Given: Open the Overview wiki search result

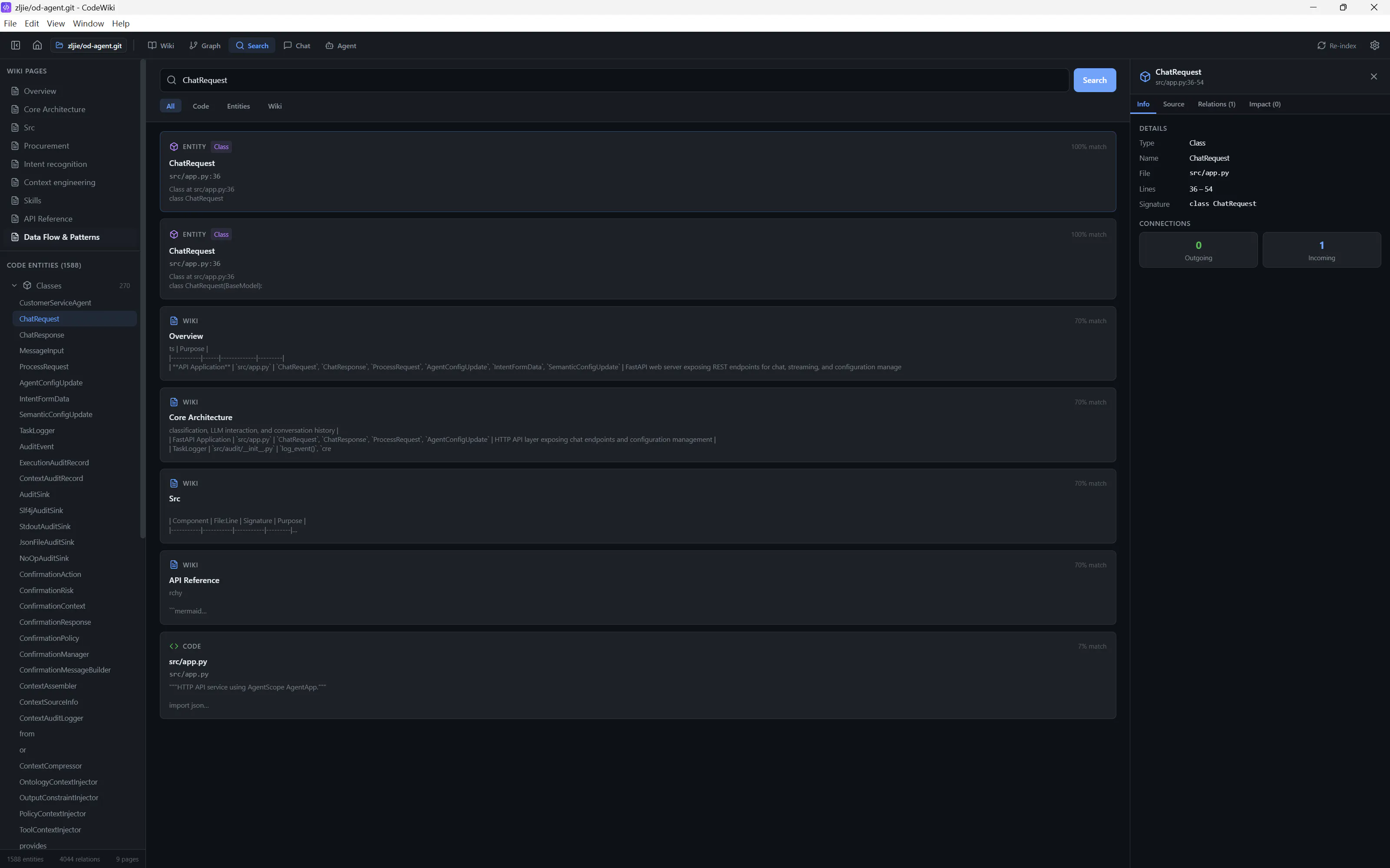Looking at the screenshot, I should [x=638, y=343].
